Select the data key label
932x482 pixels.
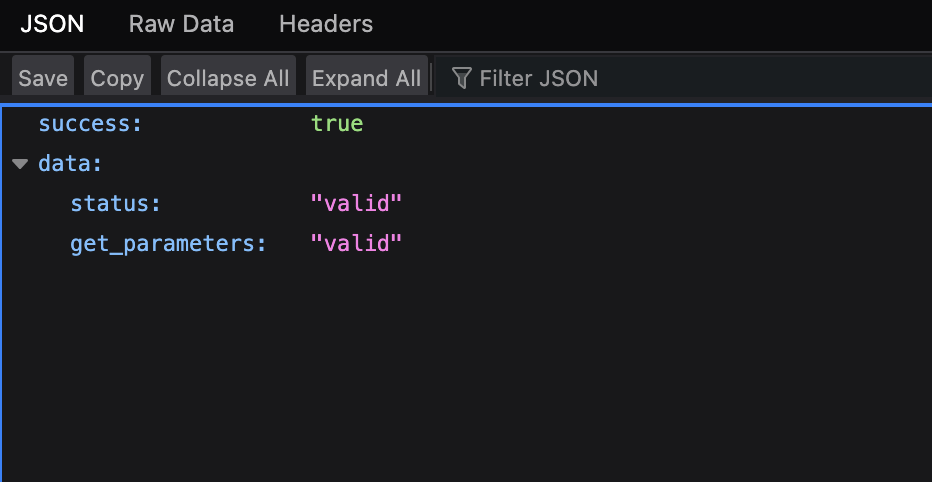tap(70, 164)
